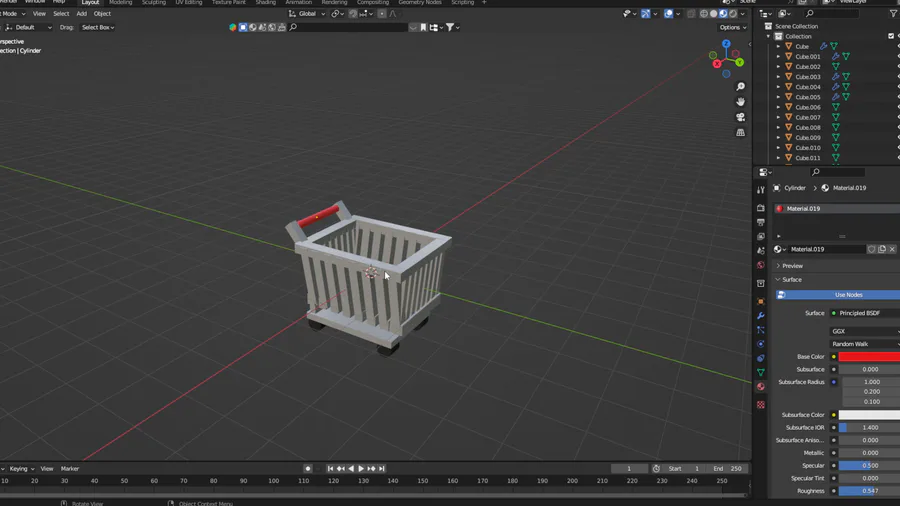The width and height of the screenshot is (900, 506).
Task: Toggle proportional editing button
Action: (382, 14)
